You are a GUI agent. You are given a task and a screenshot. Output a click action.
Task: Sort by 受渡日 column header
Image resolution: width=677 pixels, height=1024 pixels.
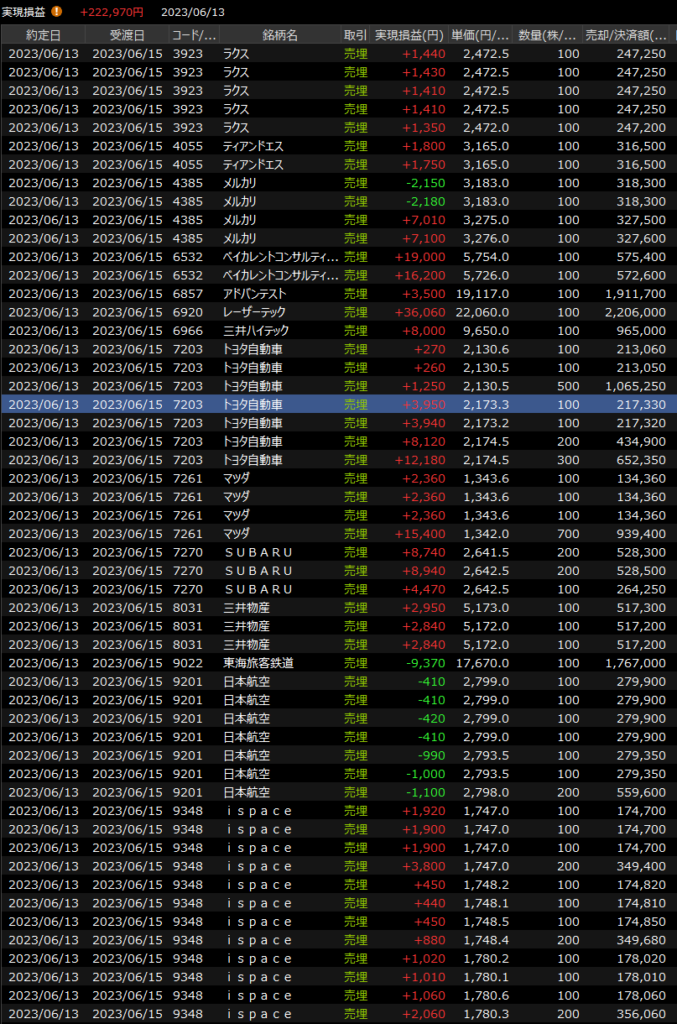tap(126, 35)
